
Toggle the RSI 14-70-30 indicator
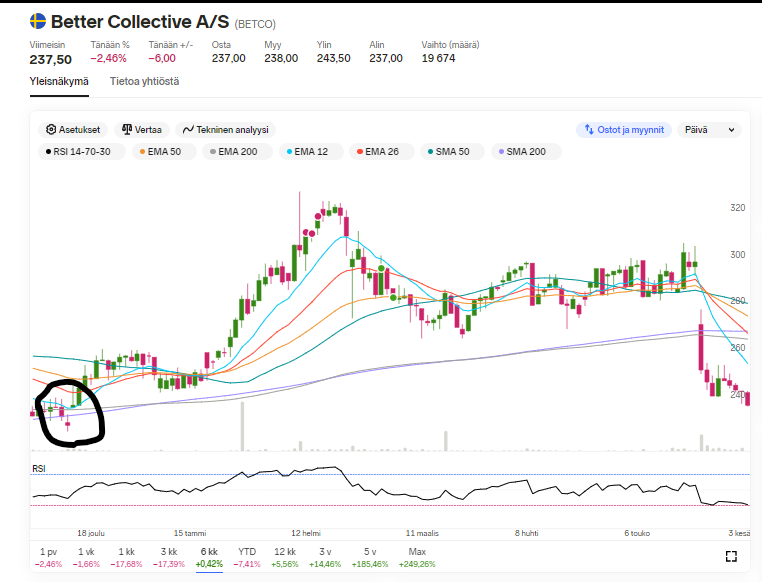tap(82, 152)
